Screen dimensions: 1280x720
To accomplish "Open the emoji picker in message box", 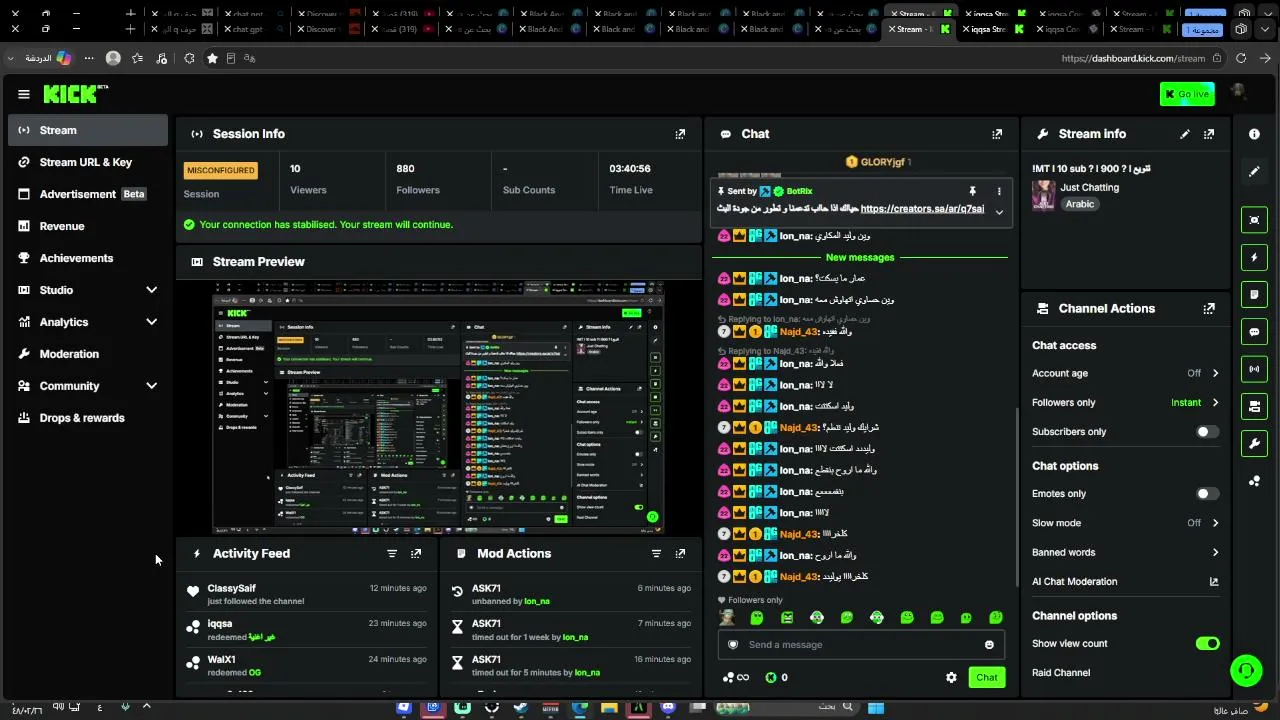I will click(x=989, y=645).
